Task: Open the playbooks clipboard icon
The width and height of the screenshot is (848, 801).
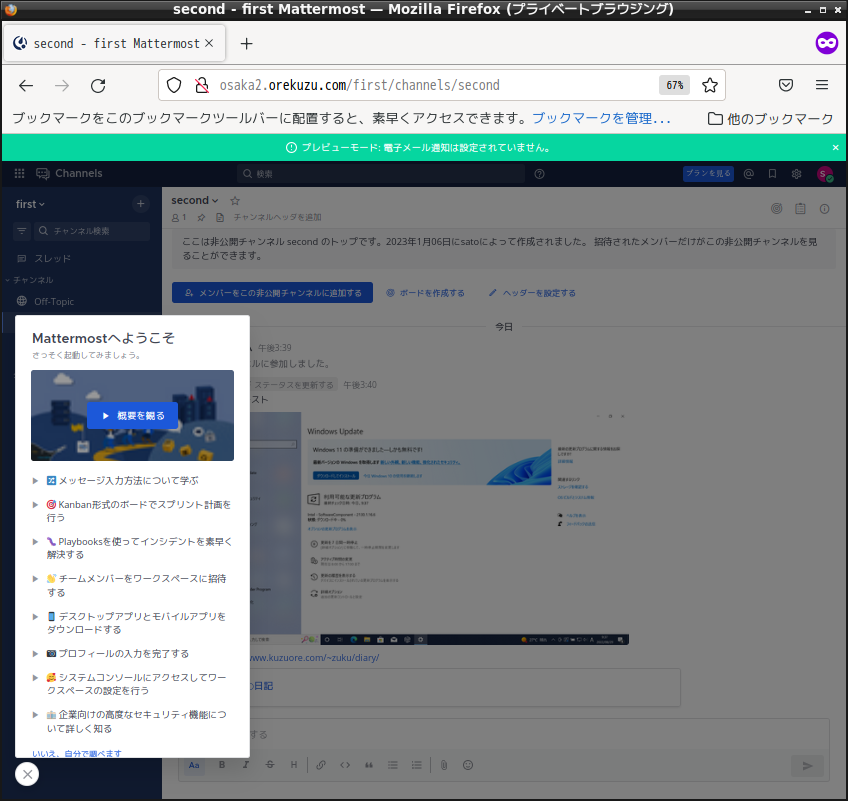Action: tap(800, 208)
